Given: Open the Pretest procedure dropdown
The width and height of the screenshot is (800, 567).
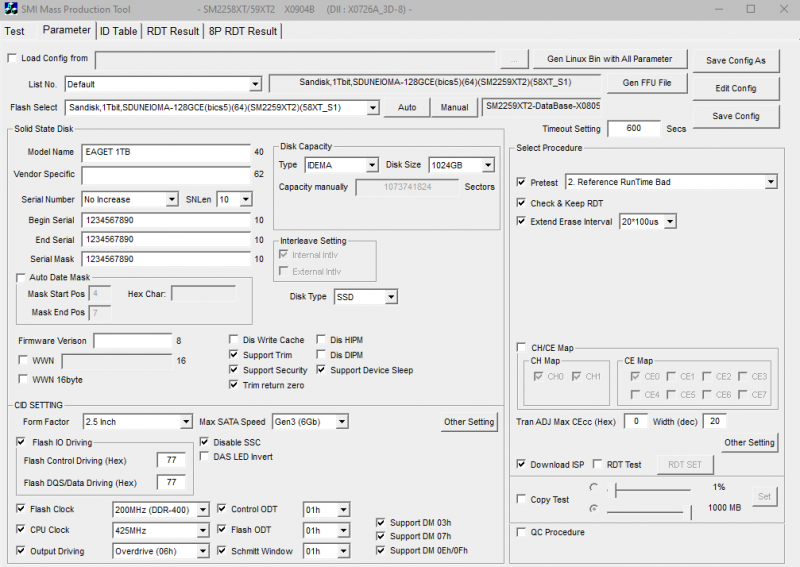Looking at the screenshot, I should coord(770,182).
